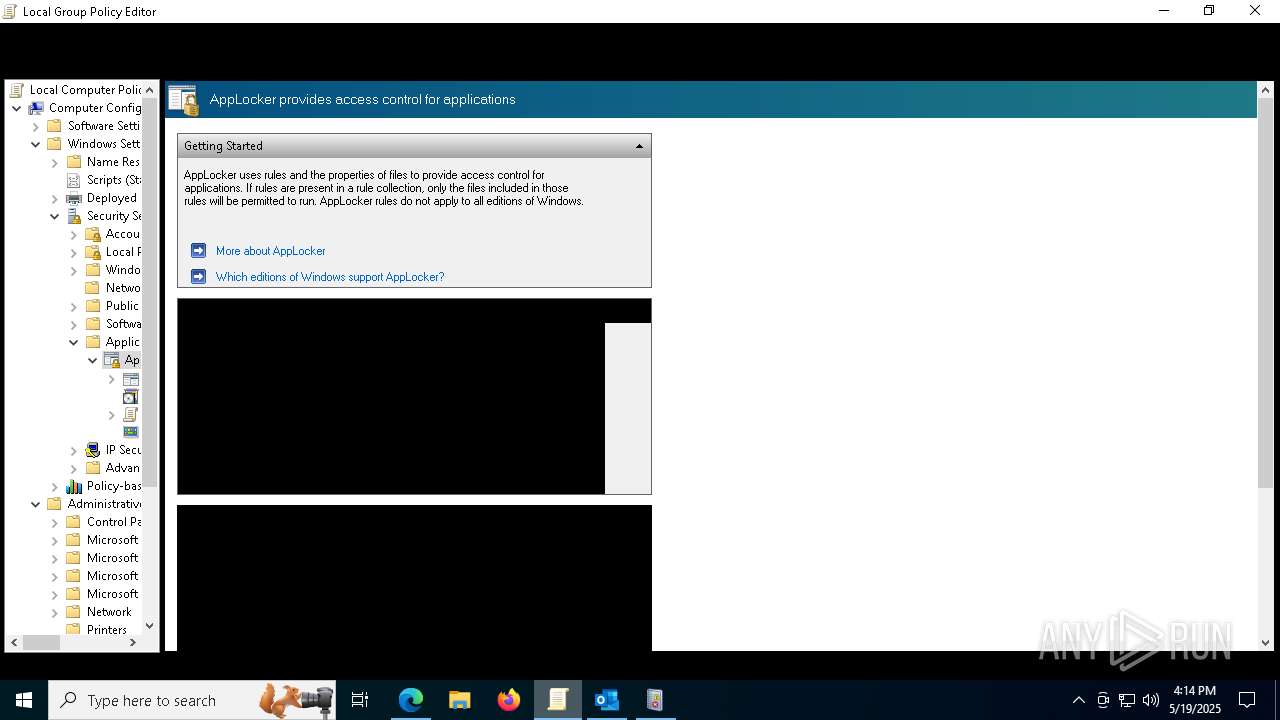The height and width of the screenshot is (720, 1280).
Task: Expand the Control Panel node
Action: click(x=55, y=522)
